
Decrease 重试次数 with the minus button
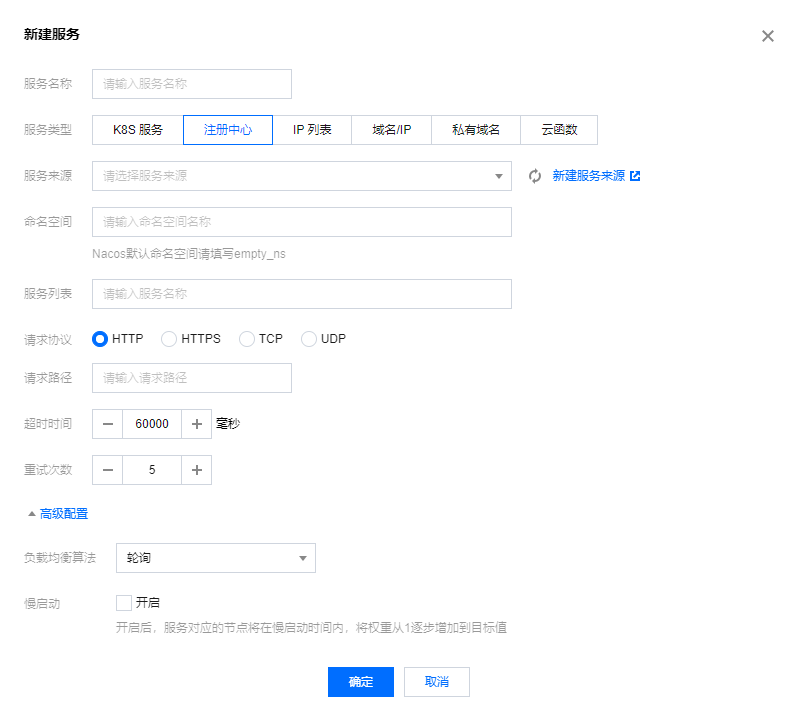click(108, 470)
